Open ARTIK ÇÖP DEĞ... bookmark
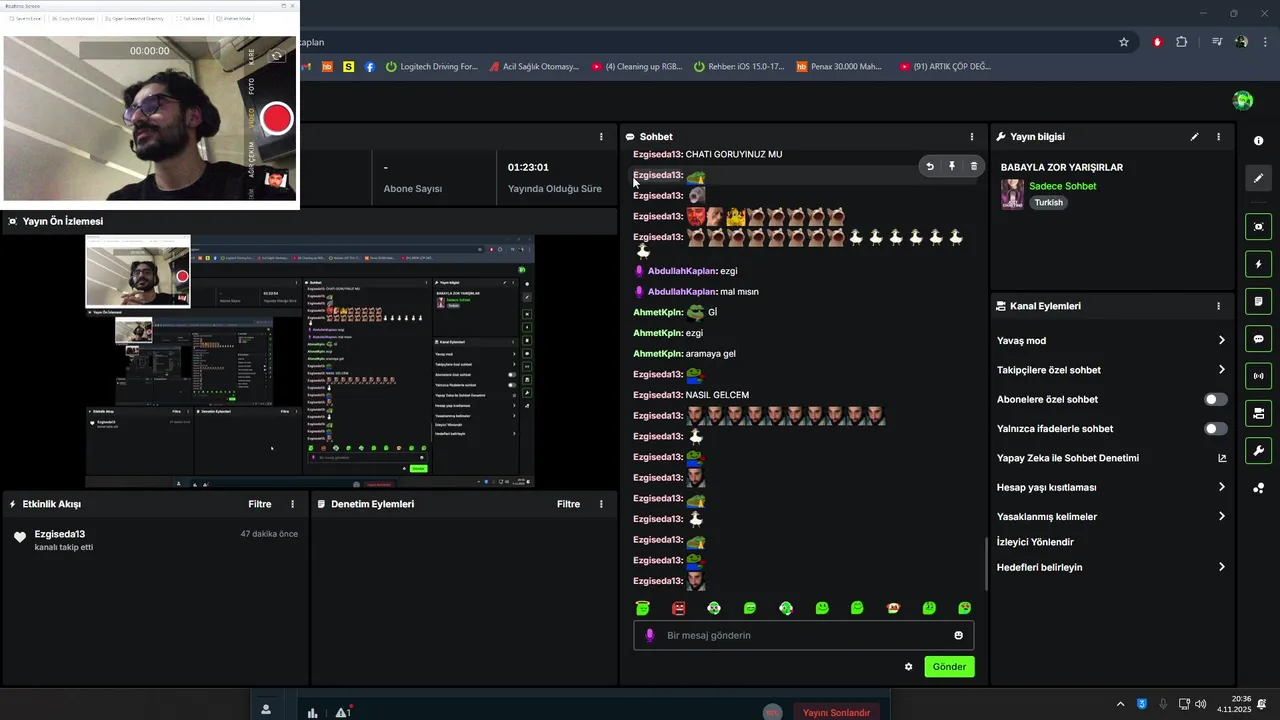This screenshot has height=720, width=1280. pos(945,67)
